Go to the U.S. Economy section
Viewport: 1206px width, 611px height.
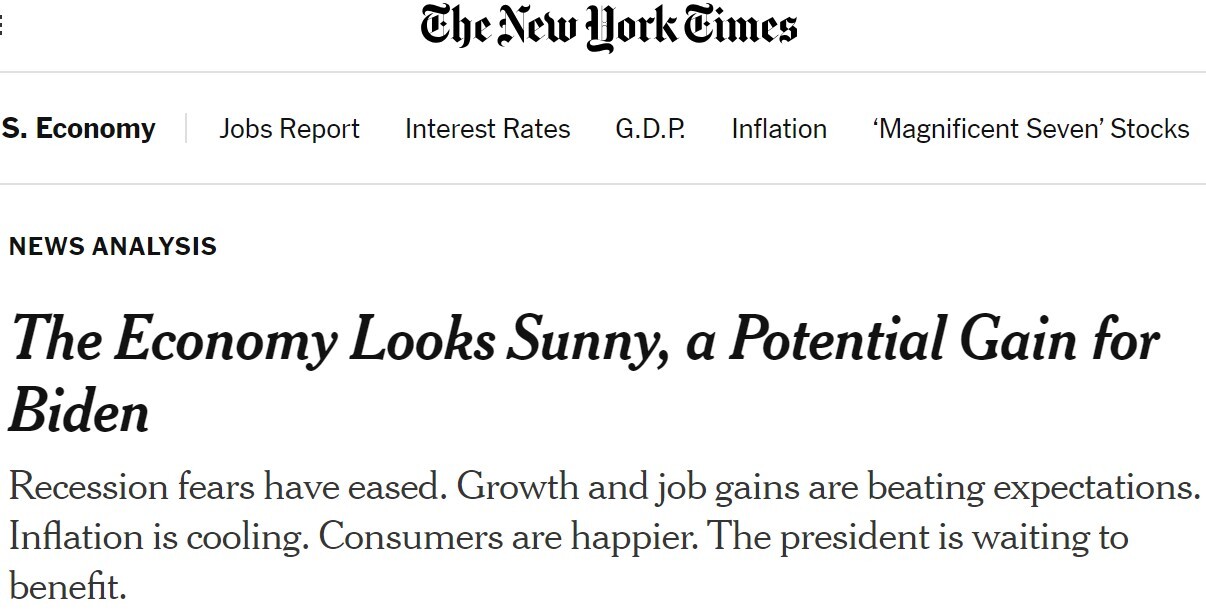tap(78, 129)
